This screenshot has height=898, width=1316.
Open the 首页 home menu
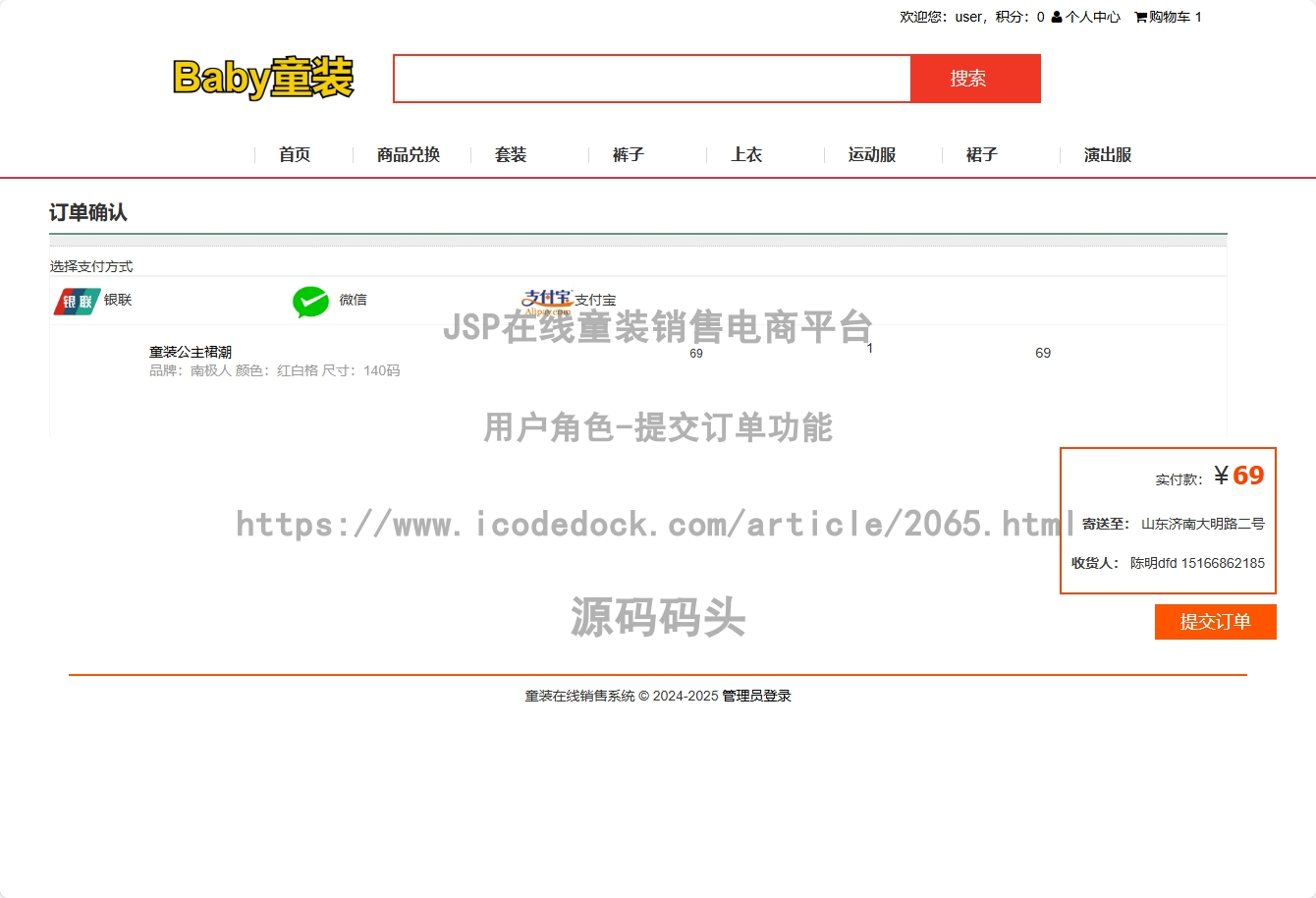295,154
